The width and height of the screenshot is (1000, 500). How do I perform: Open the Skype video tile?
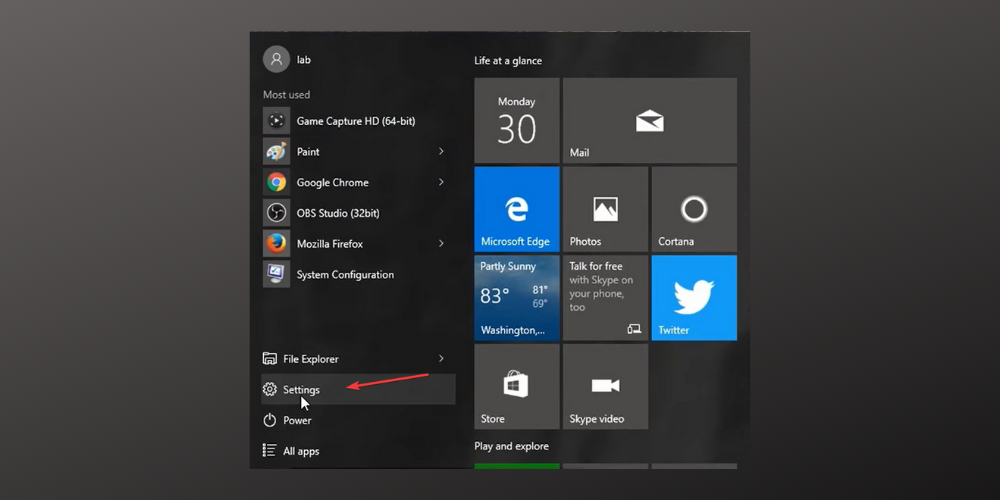605,386
